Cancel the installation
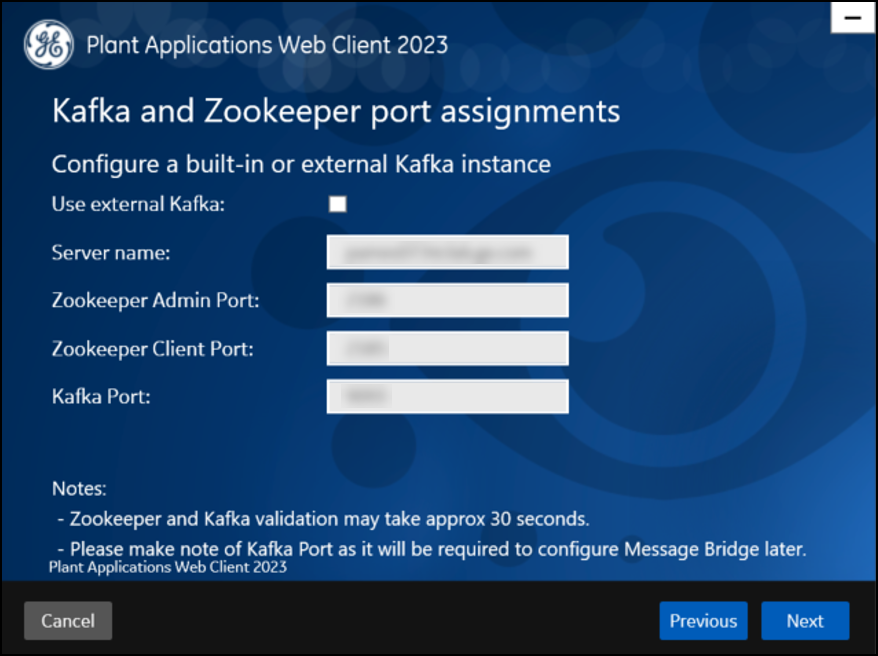This screenshot has width=878, height=656. tap(68, 621)
